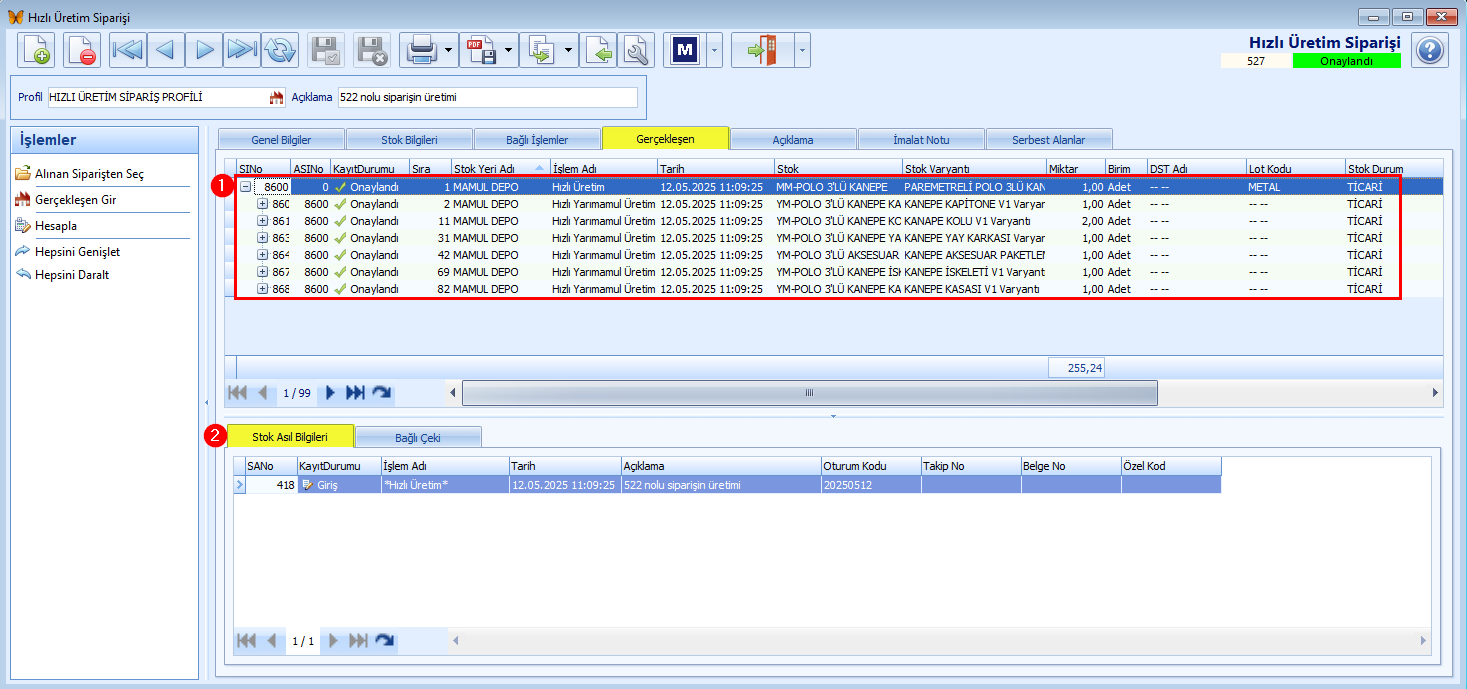
Task: Click the new record icon with green plus
Action: (x=37, y=49)
